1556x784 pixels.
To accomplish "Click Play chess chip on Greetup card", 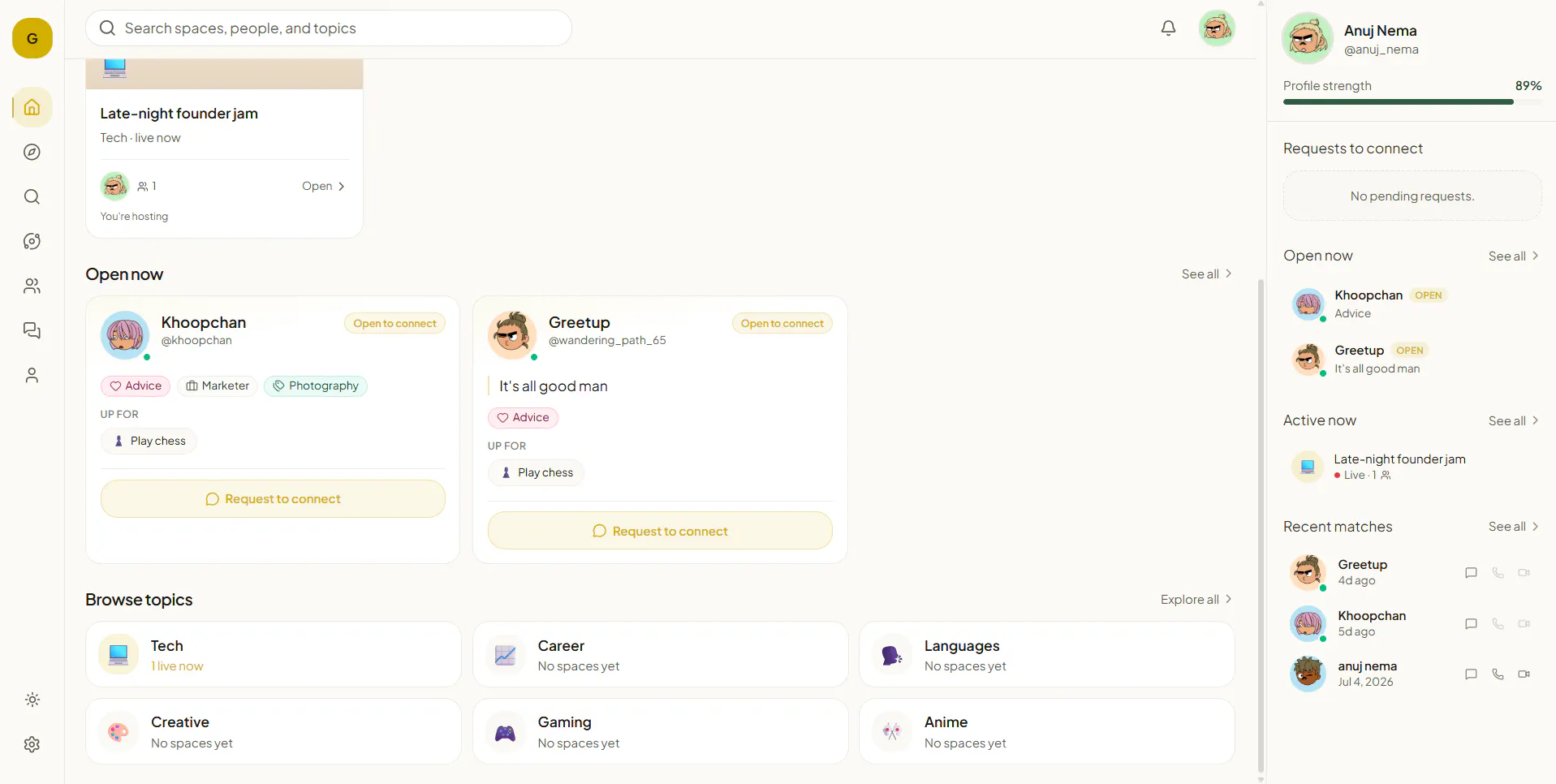I will 537,473.
